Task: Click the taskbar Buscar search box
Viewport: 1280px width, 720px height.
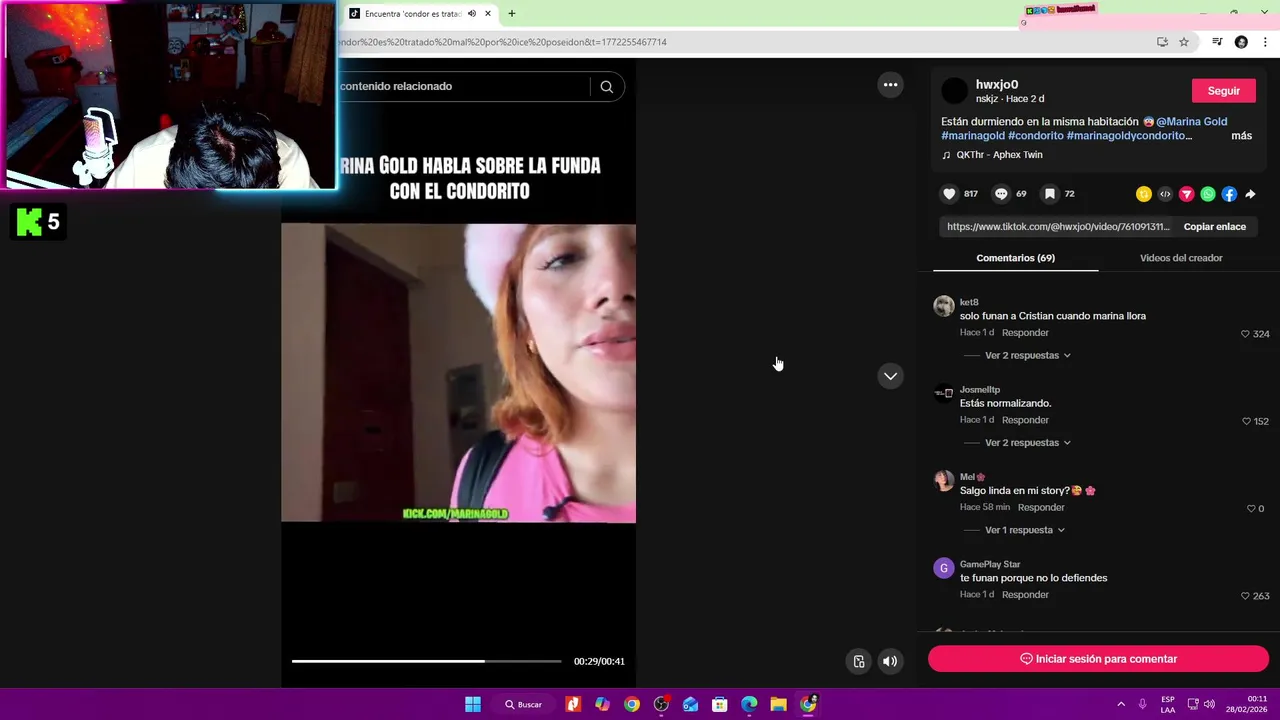Action: 524,704
